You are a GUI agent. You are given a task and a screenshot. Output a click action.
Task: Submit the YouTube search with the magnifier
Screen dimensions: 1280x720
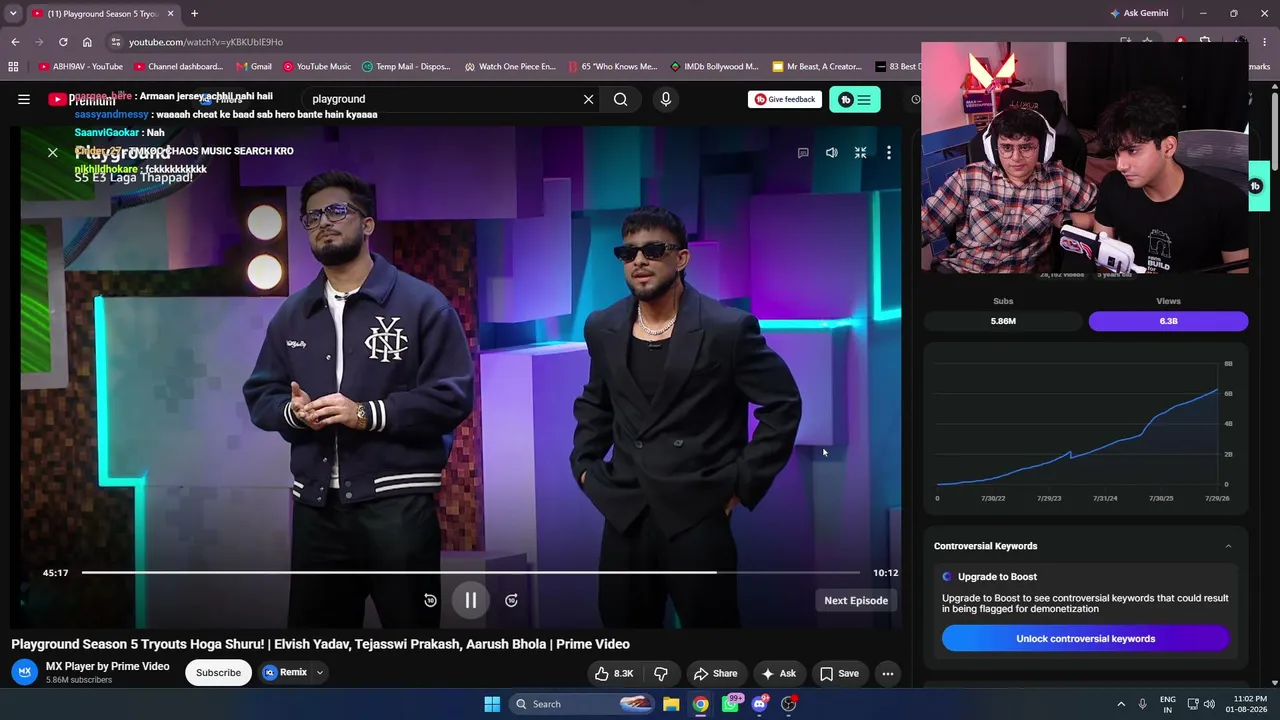click(x=621, y=99)
